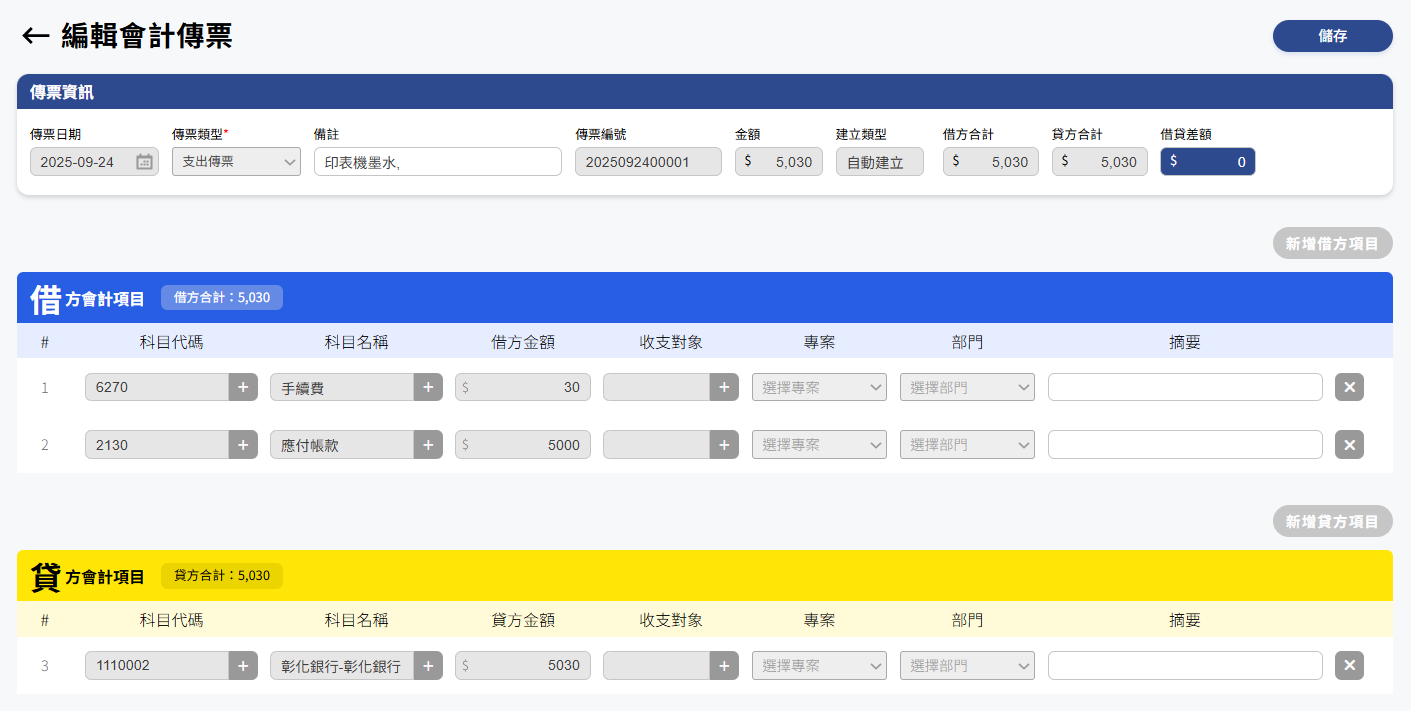Click the 摘要 input in row 1
The width and height of the screenshot is (1411, 711).
pyautogui.click(x=1185, y=387)
